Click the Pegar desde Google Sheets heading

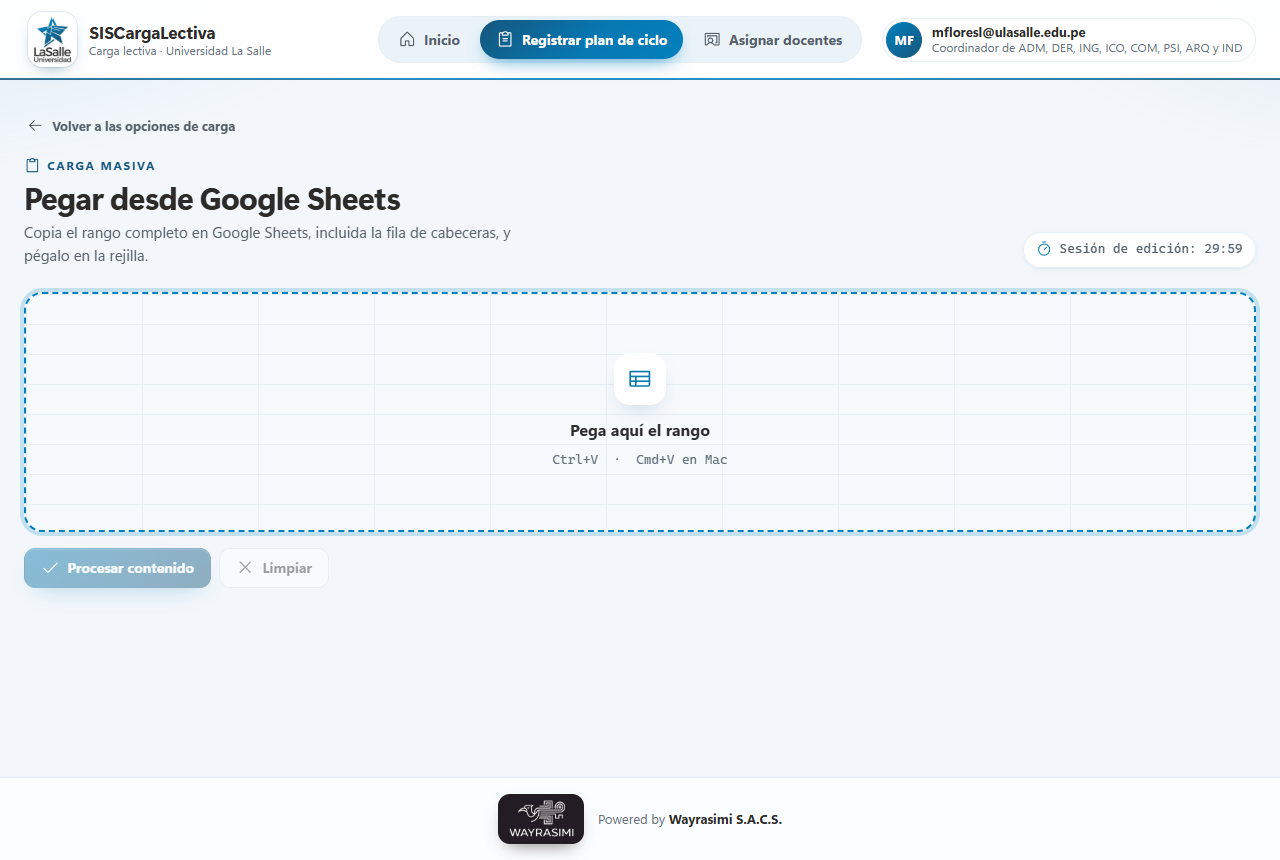[x=212, y=200]
